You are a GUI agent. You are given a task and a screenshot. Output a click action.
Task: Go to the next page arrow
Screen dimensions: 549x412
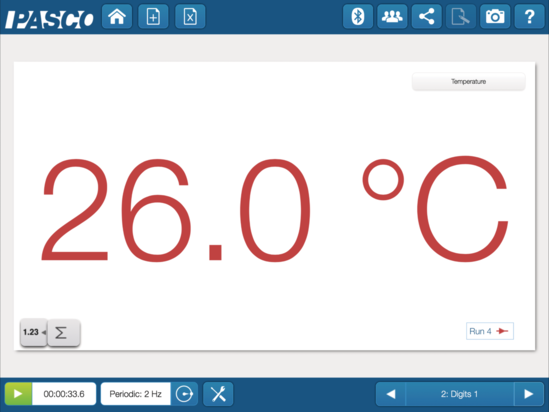(529, 394)
